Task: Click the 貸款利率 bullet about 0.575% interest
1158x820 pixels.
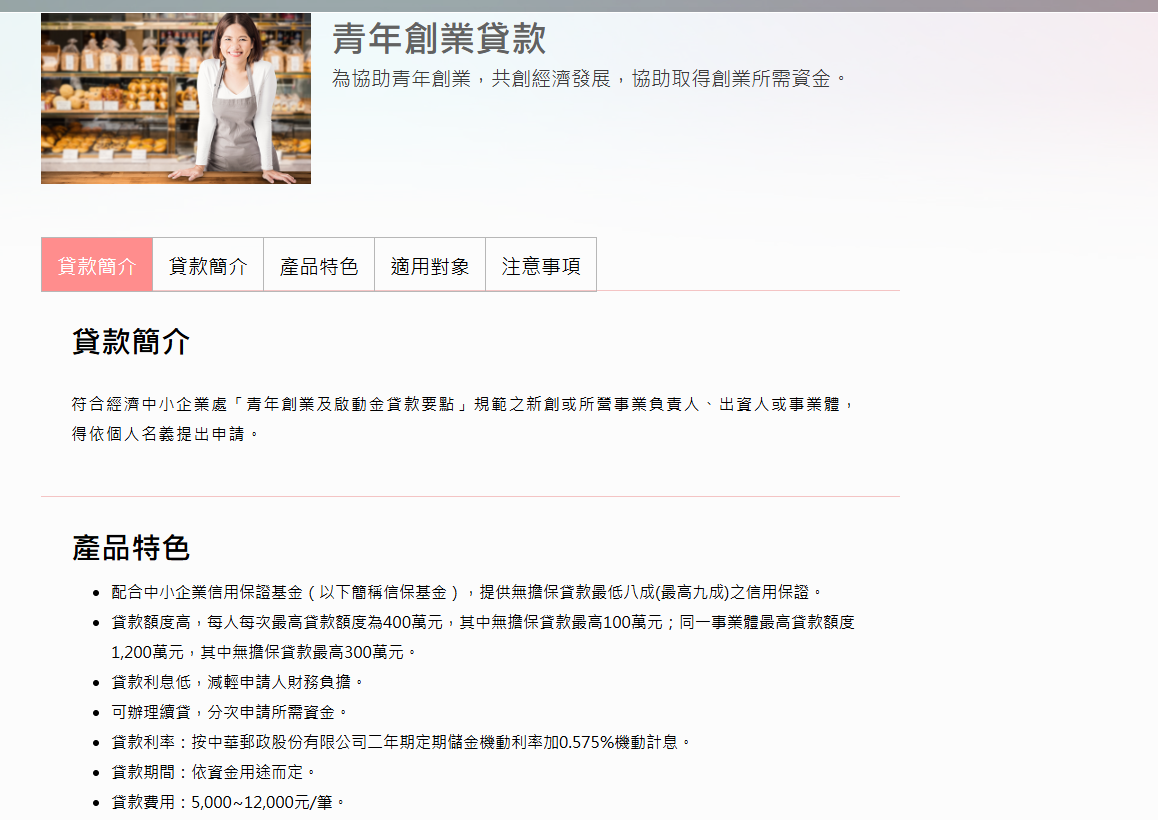Action: coord(401,742)
